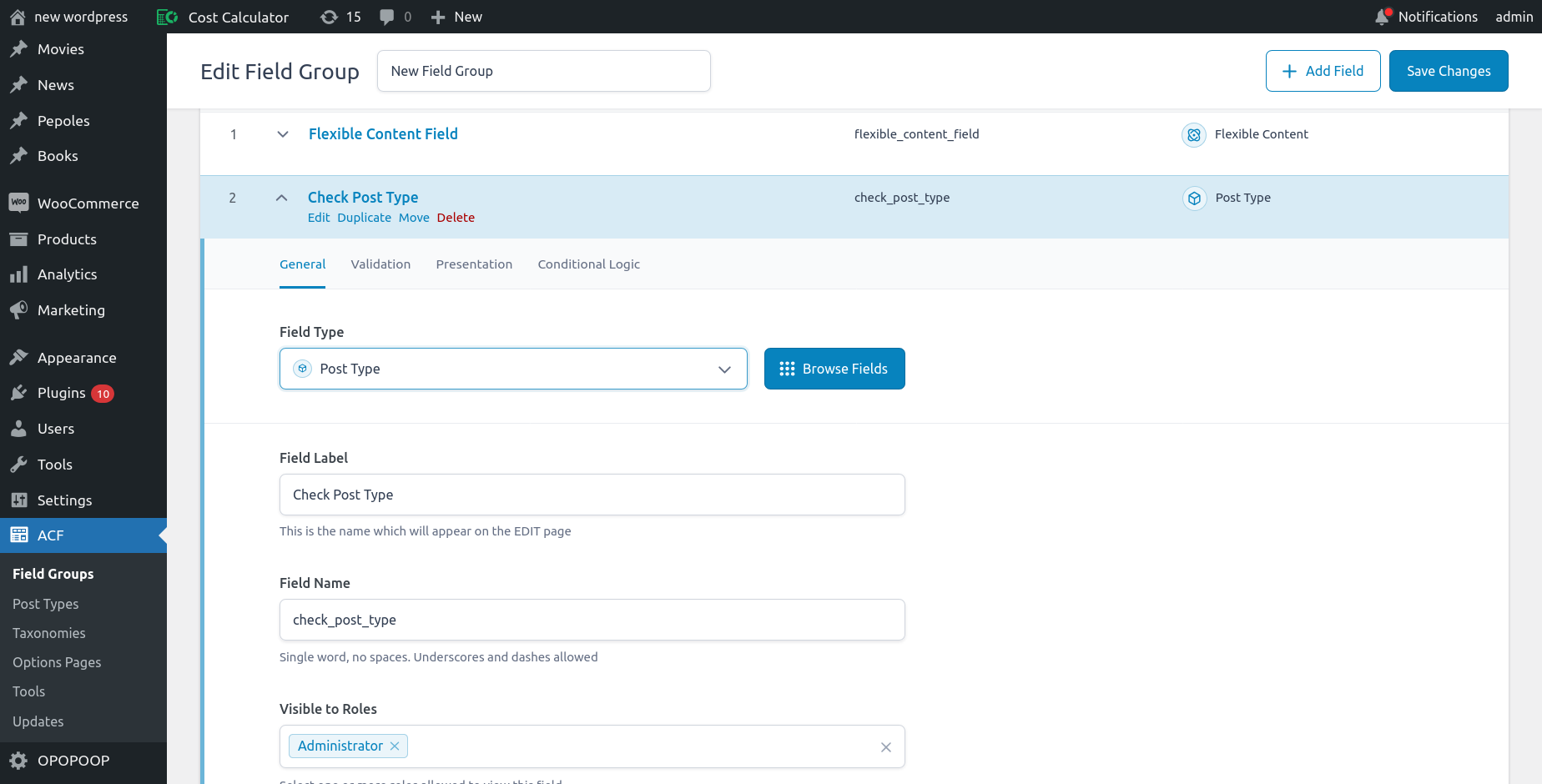Screen dimensions: 1542x784
Task: Collapse the Check Post Type row
Action: click(282, 198)
